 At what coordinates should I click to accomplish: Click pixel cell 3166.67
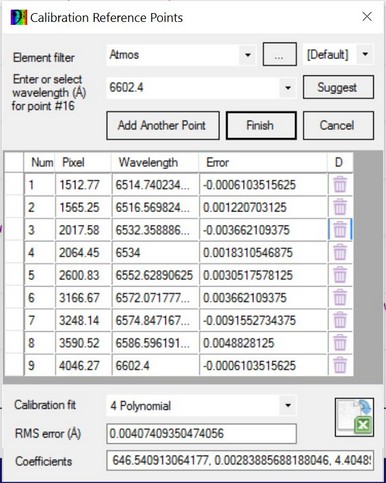(x=83, y=298)
